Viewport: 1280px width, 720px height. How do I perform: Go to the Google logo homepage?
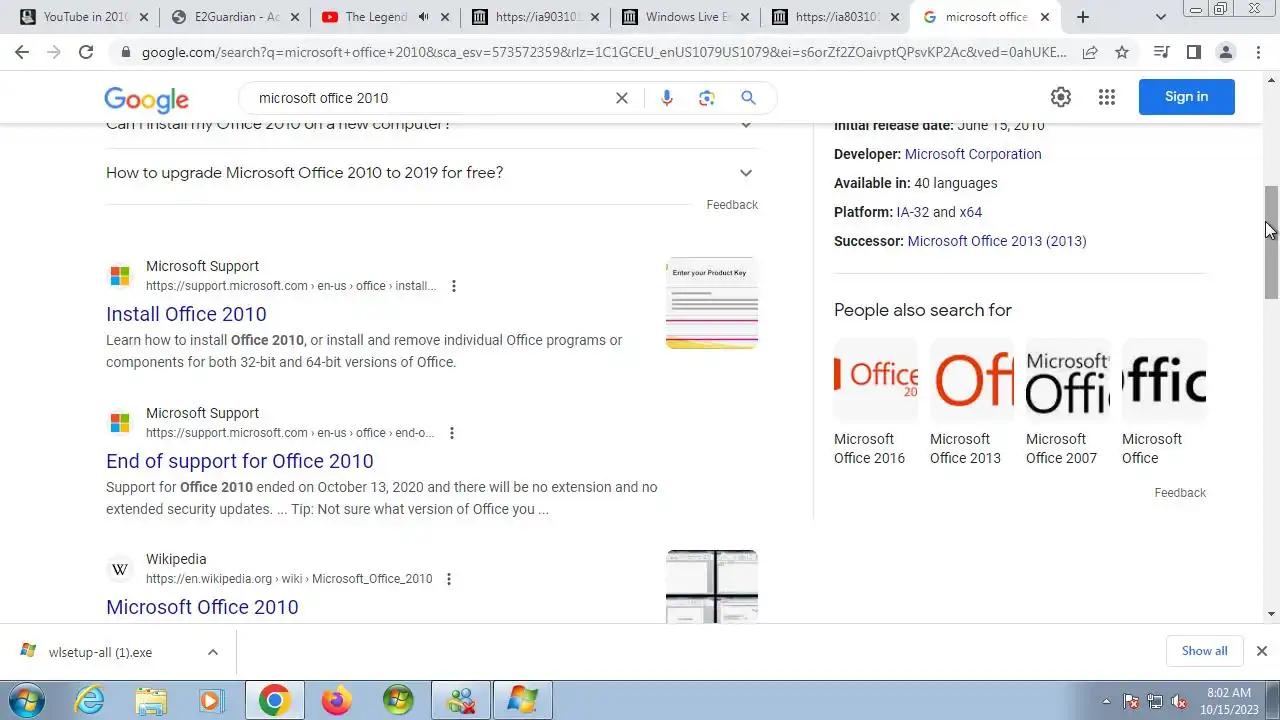click(146, 98)
